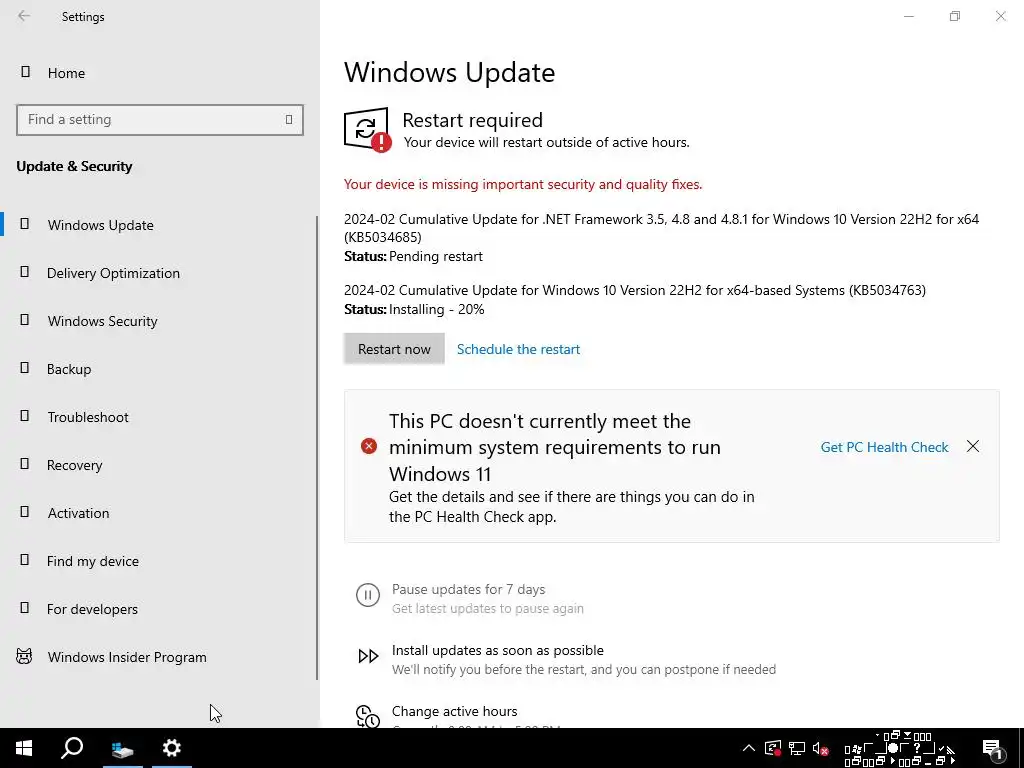Focus the Find a setting search box
1024x768 pixels.
[160, 120]
